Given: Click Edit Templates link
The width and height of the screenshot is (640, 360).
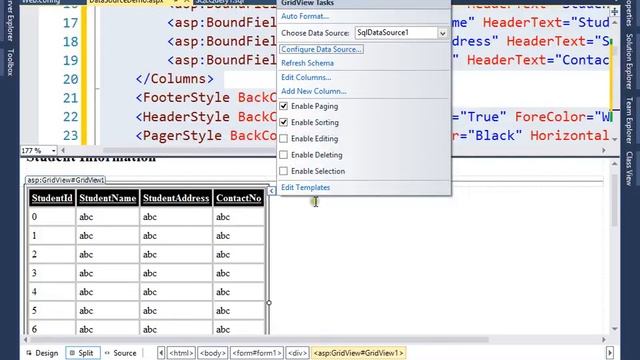Looking at the screenshot, I should click(305, 187).
